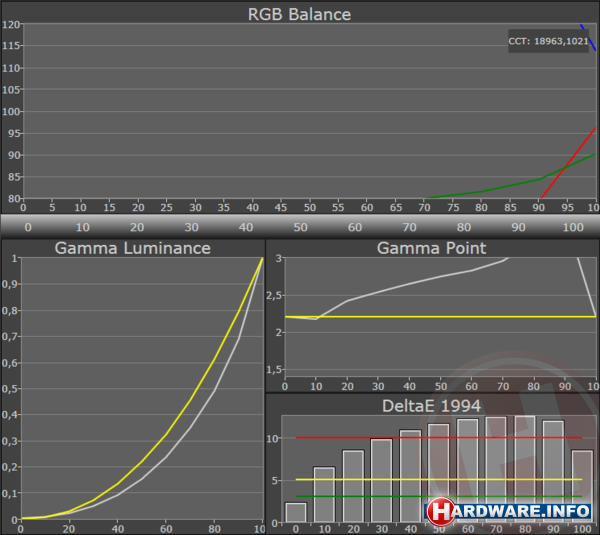Click the red threshold line in DeltaE chart
This screenshot has height=535, width=600.
[x=439, y=437]
